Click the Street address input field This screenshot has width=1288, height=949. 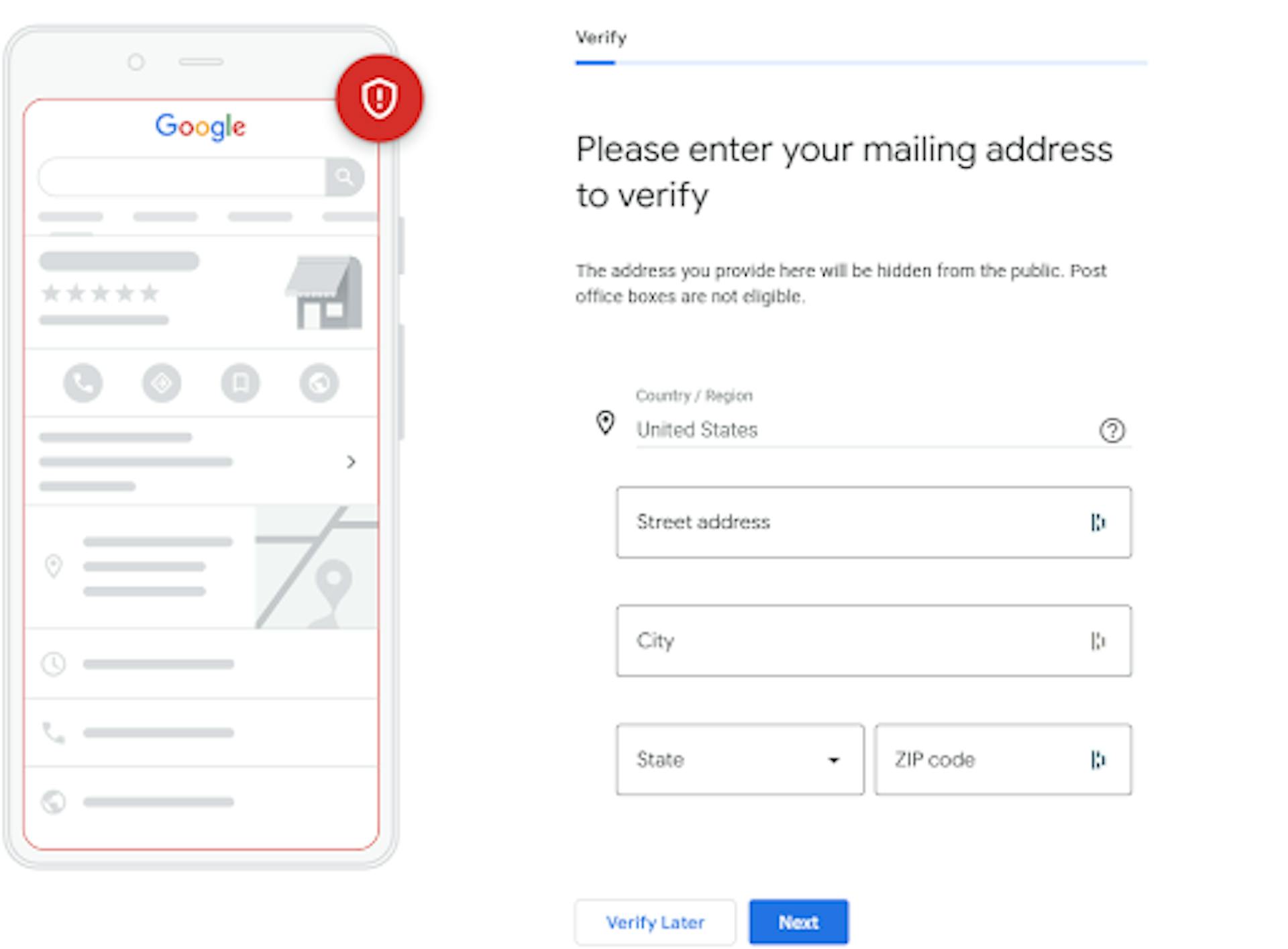(x=874, y=522)
